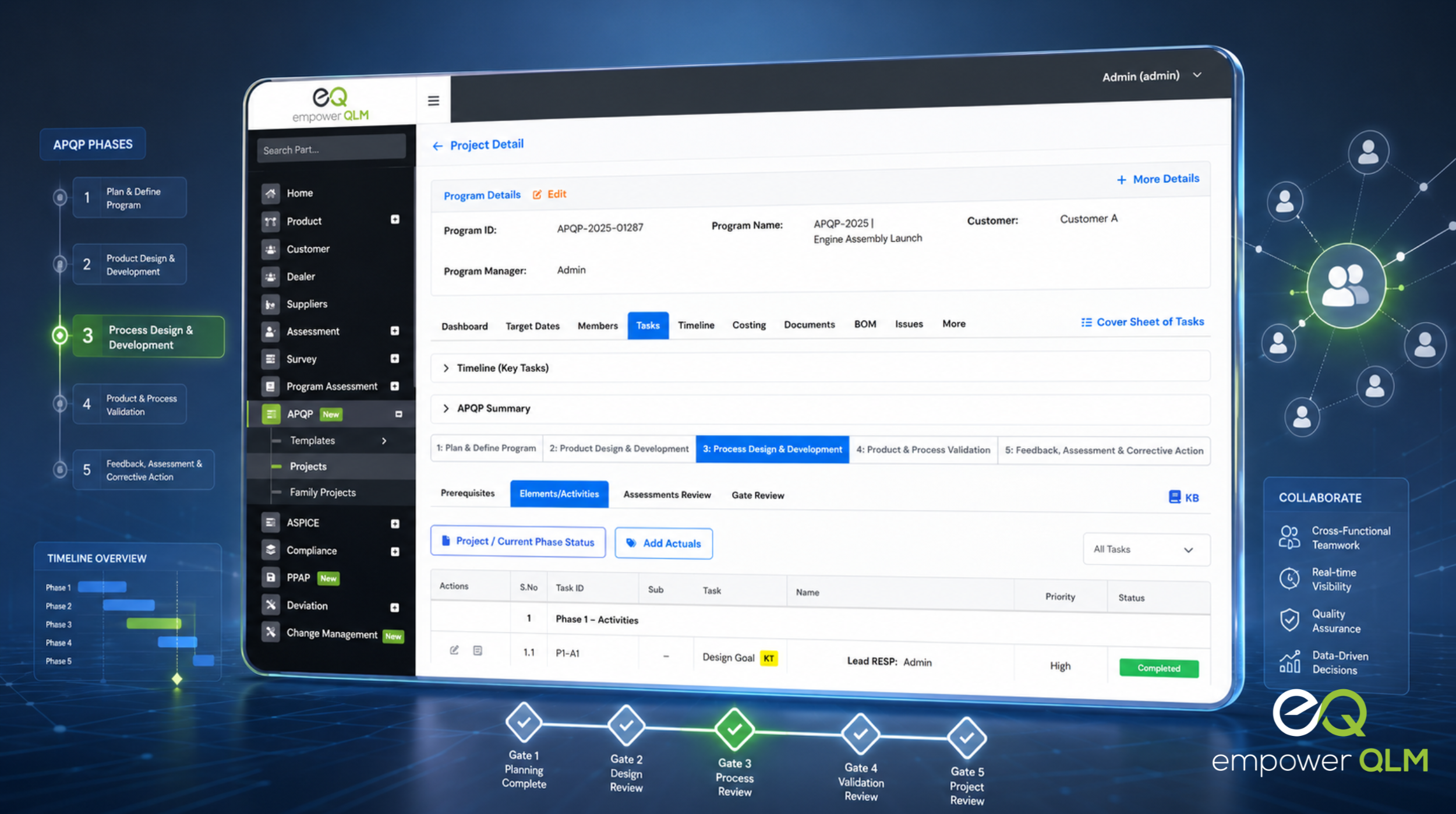This screenshot has width=1456, height=814.
Task: Click the Suppliers sidebar icon
Action: click(270, 304)
